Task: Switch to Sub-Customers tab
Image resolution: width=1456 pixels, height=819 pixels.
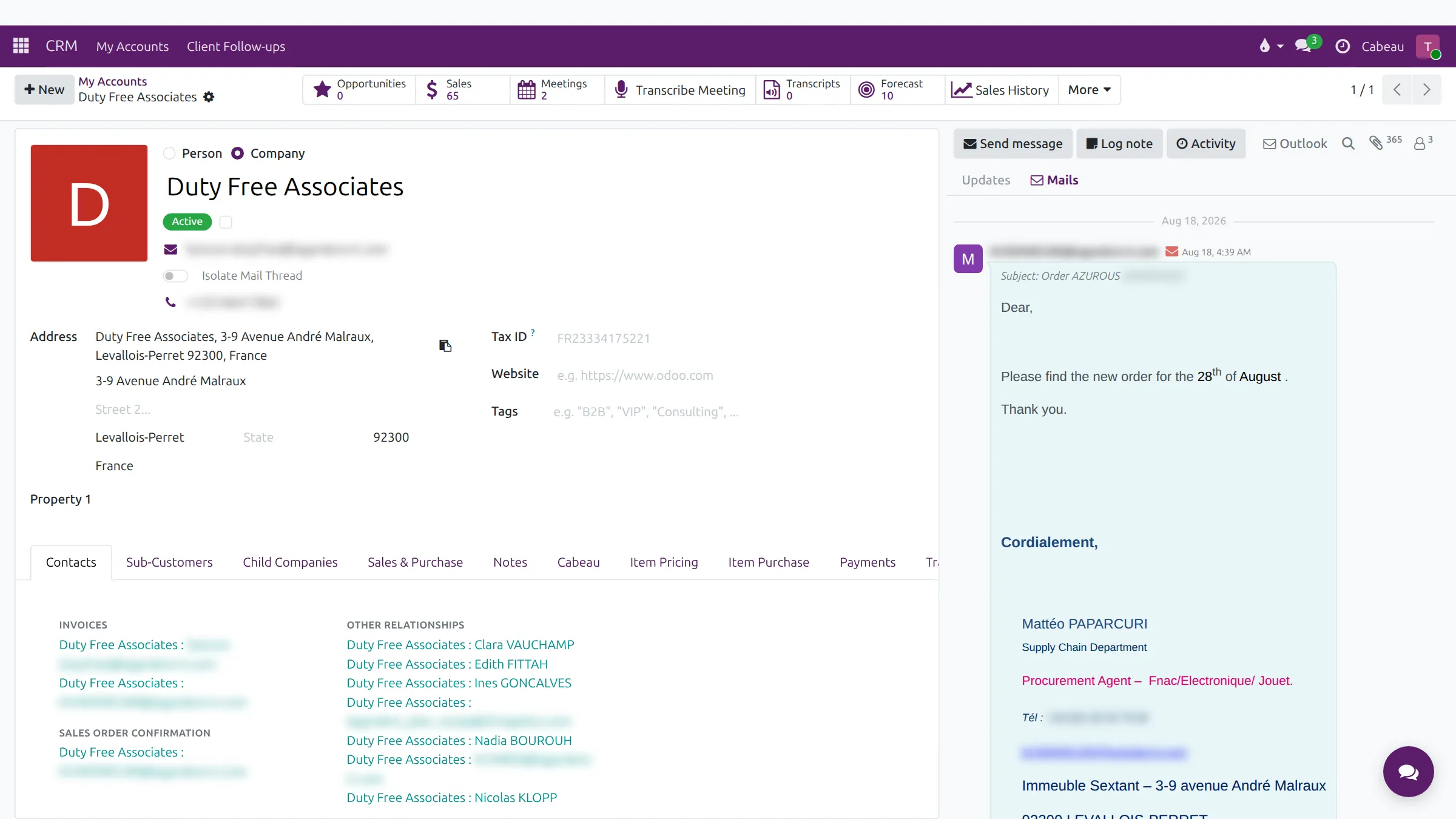Action: click(x=169, y=562)
